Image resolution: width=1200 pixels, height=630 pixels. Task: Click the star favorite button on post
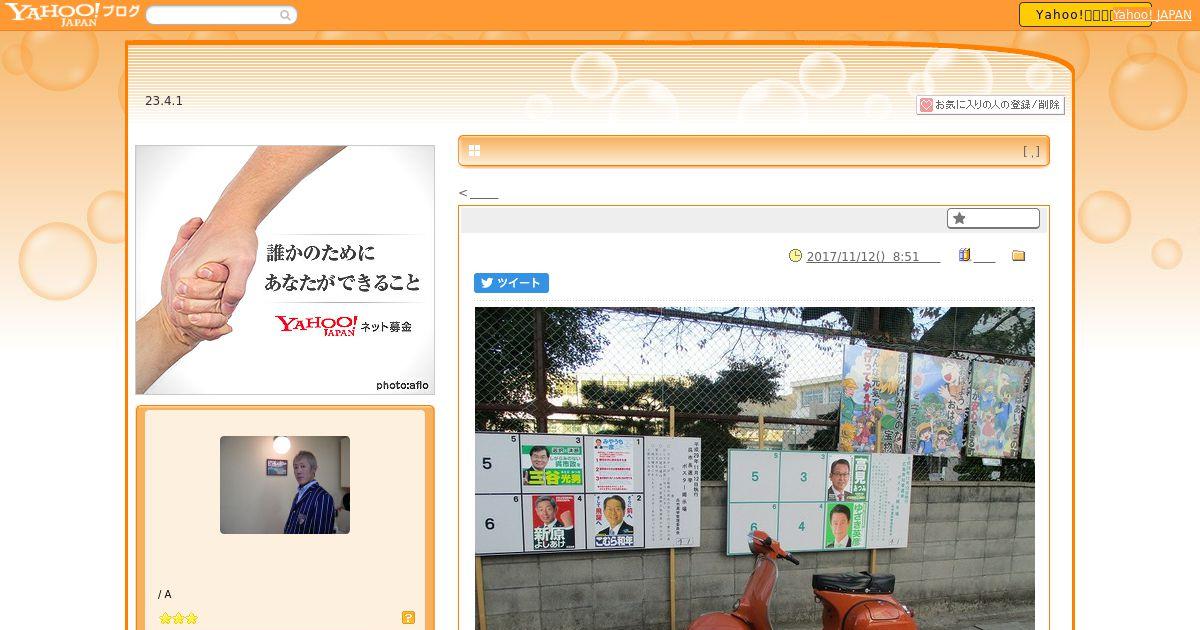point(993,218)
